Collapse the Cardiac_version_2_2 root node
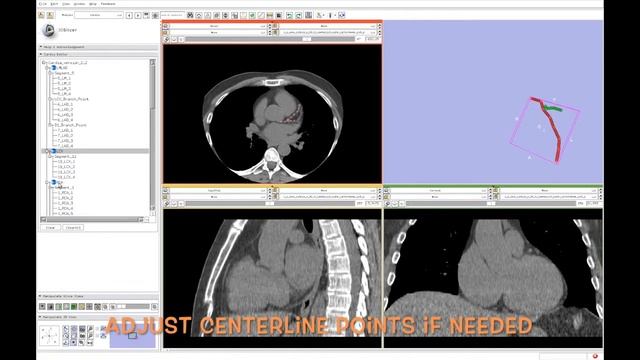The width and height of the screenshot is (640, 360). [44, 62]
